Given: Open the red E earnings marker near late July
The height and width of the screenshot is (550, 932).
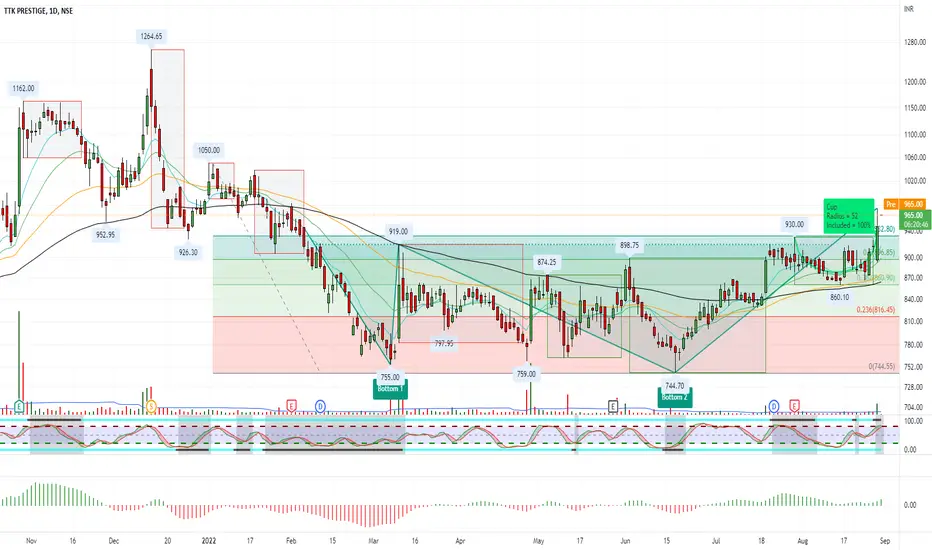Looking at the screenshot, I should point(794,407).
